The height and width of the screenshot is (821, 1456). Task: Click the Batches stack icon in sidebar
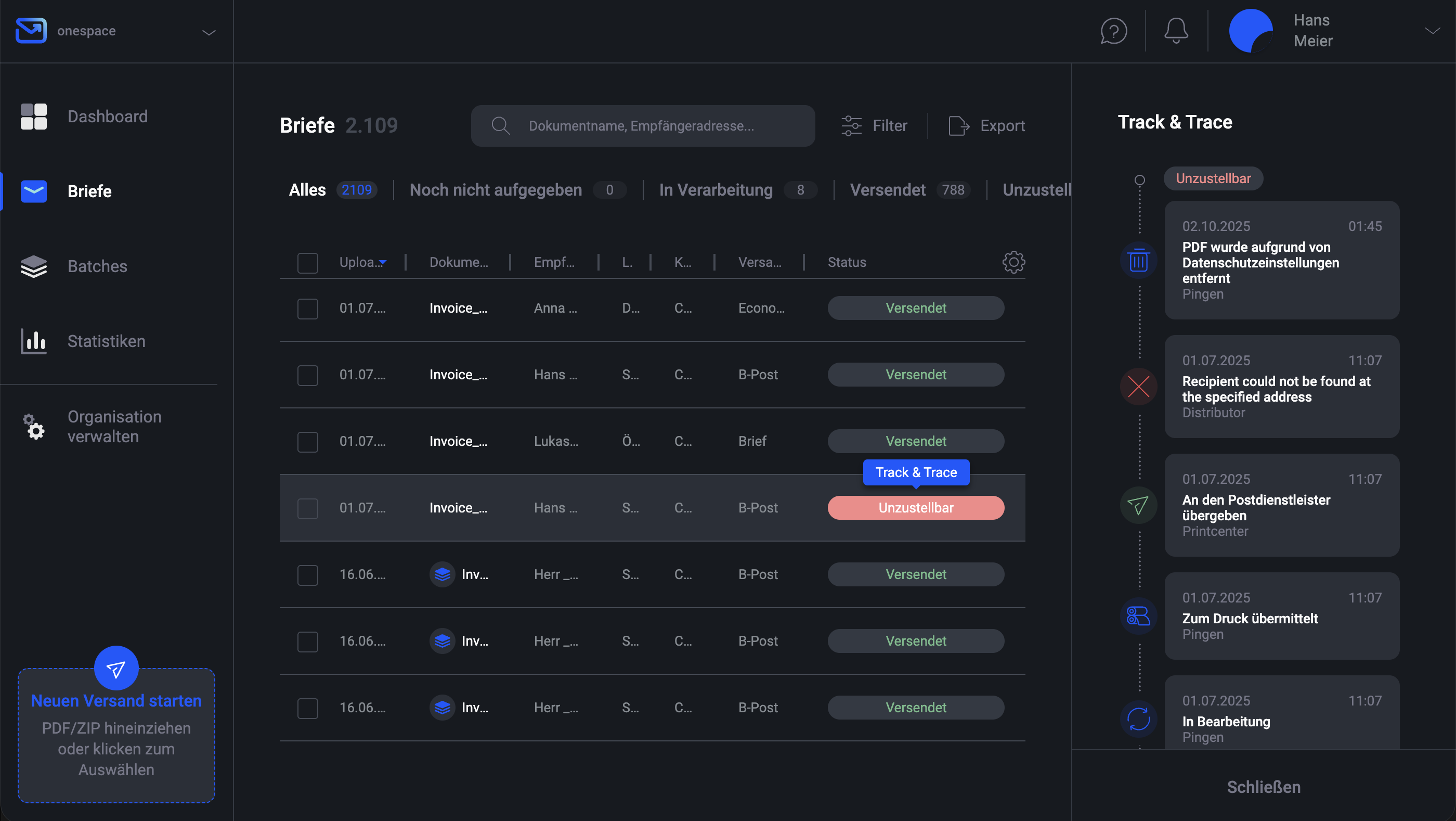pyautogui.click(x=33, y=266)
